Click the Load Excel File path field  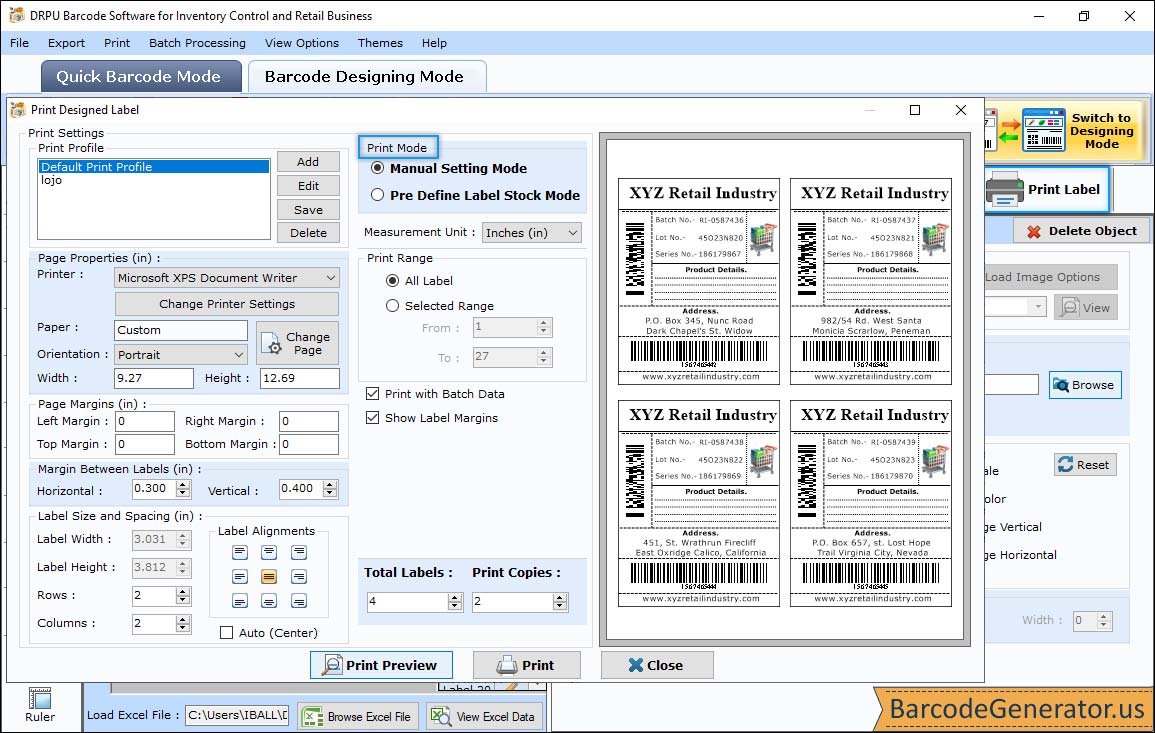point(237,715)
